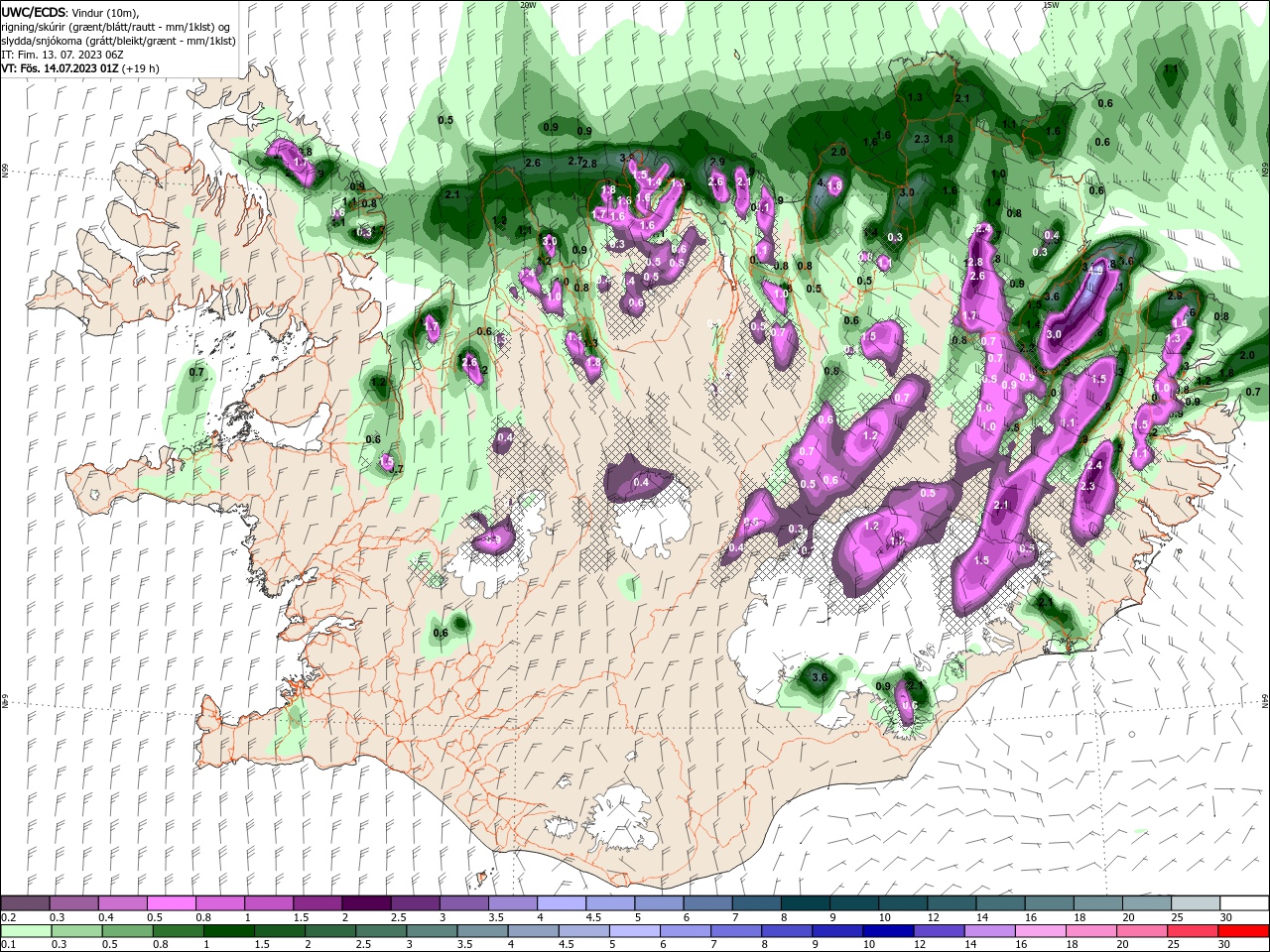The width and height of the screenshot is (1270, 952).
Task: Click the 'IT: Fim. 13. 07. 2023 06Z' line
Action: tap(62, 55)
